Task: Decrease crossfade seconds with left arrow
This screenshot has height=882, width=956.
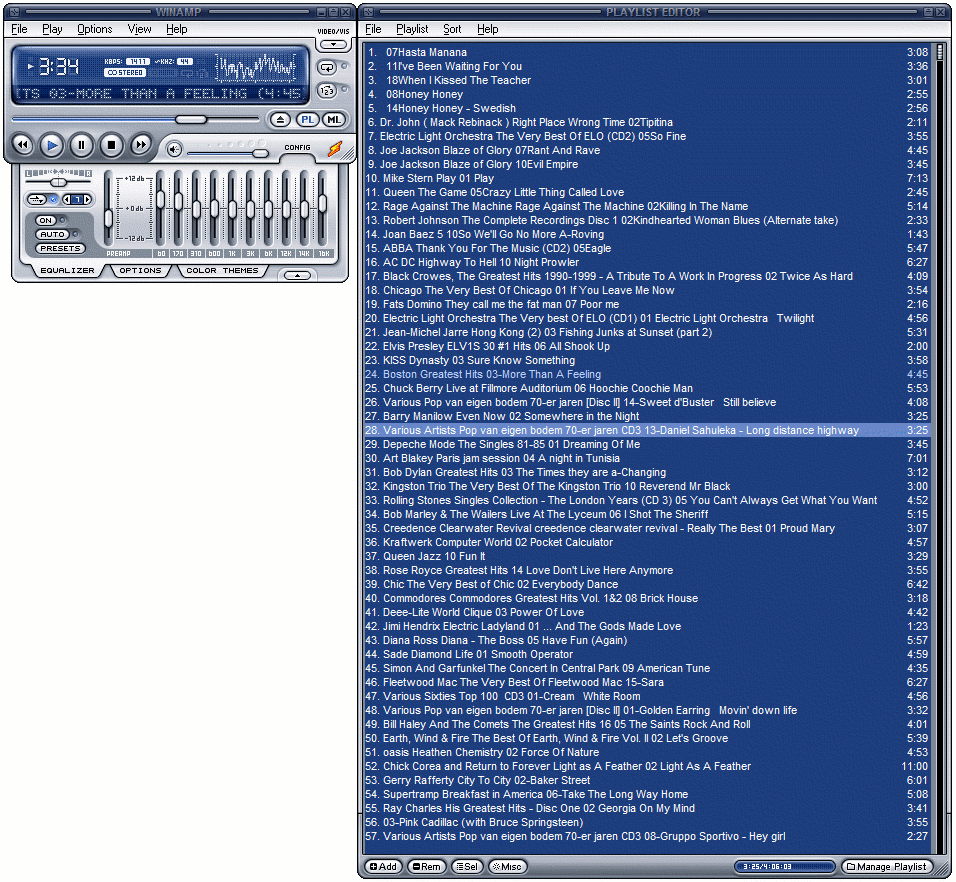Action: (66, 199)
